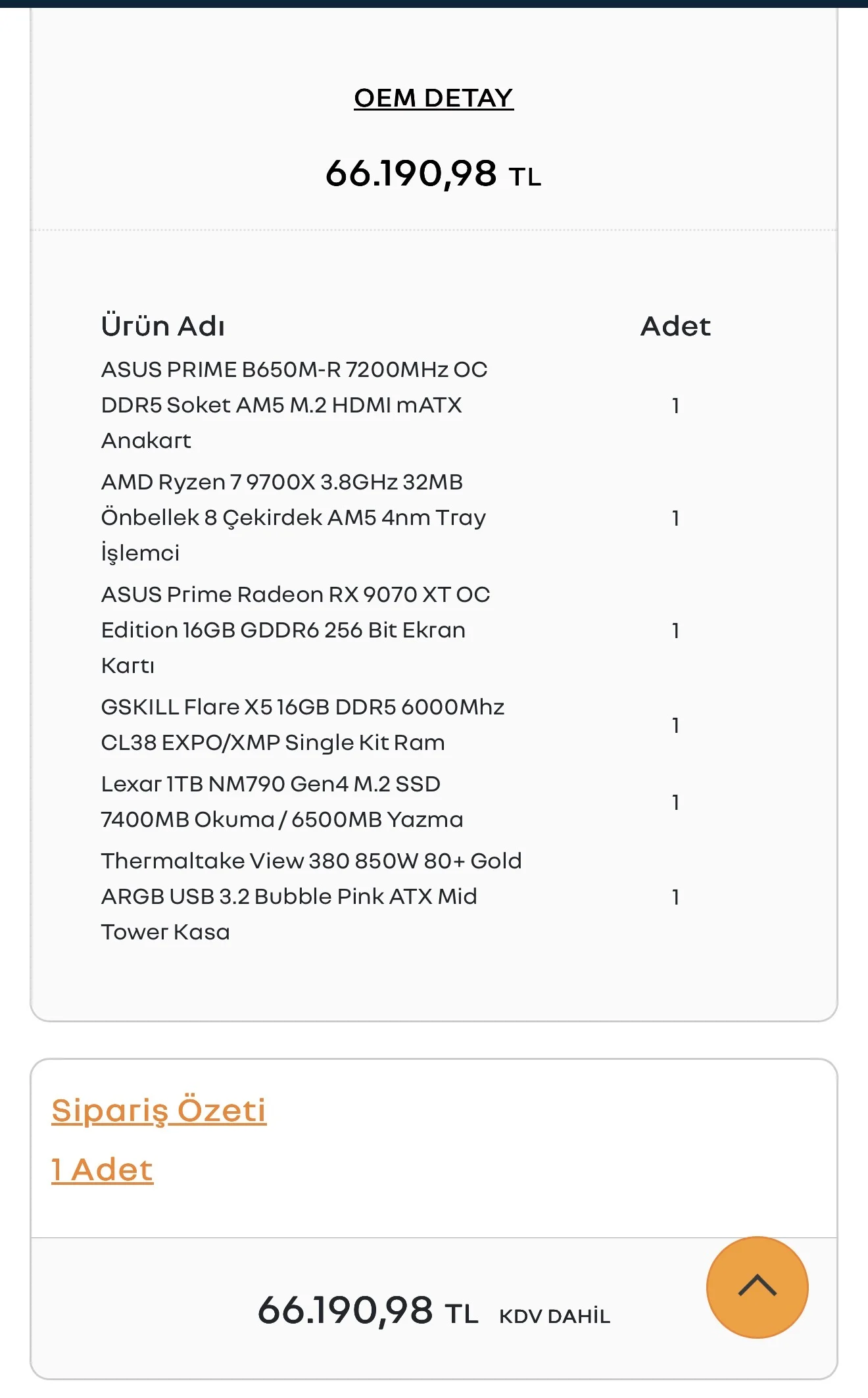
Task: Tap the orange scroll-to-top arrow button
Action: pos(757,1287)
